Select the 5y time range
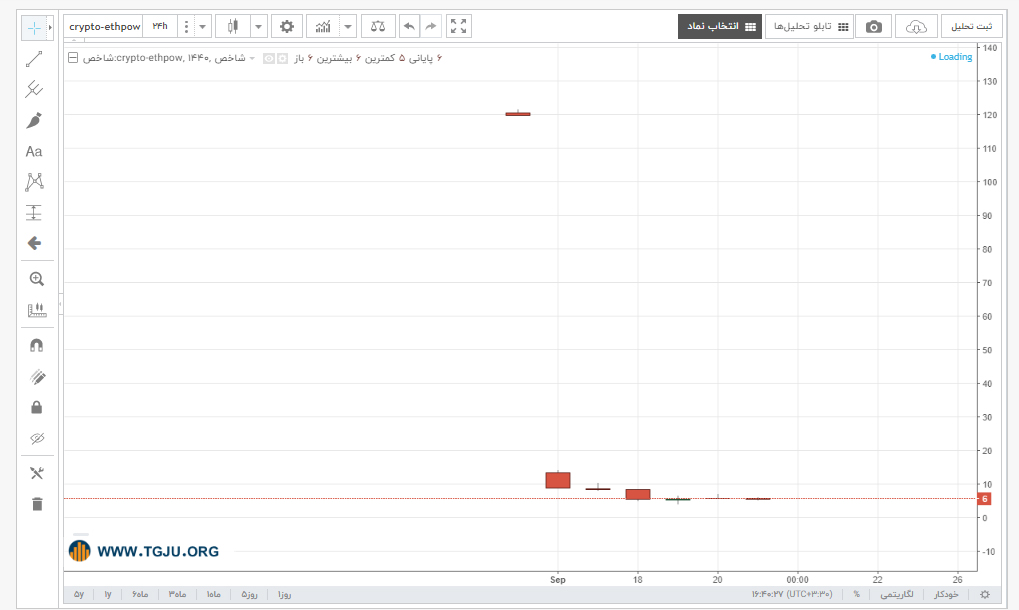This screenshot has height=610, width=1019. 79,594
